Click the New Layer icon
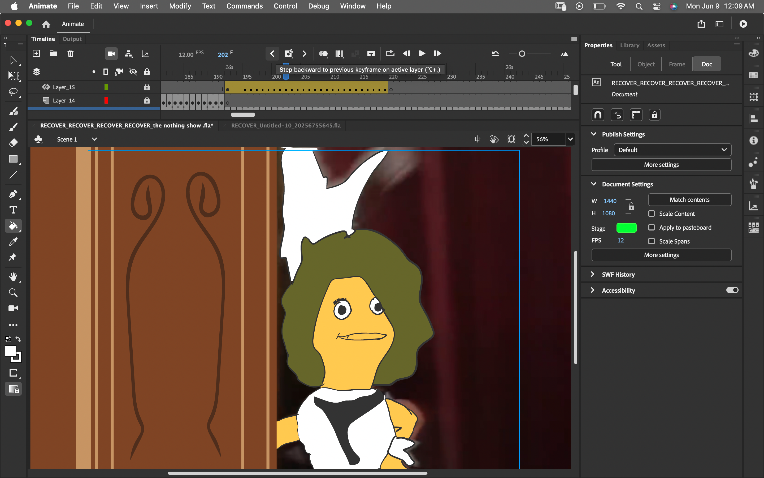The image size is (764, 478). click(37, 54)
